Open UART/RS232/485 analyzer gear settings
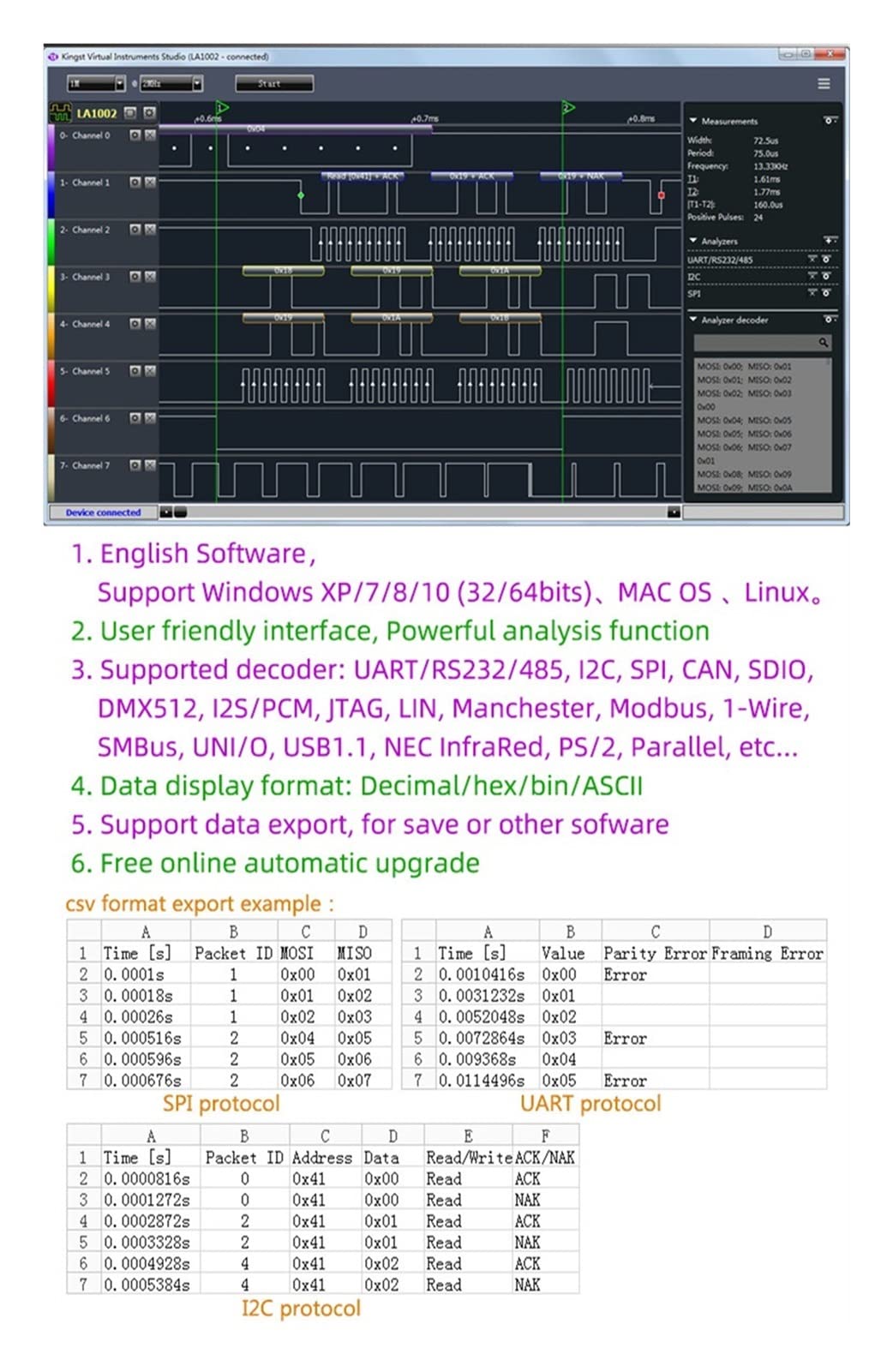Viewport: 893px width, 1372px height. (x=826, y=259)
